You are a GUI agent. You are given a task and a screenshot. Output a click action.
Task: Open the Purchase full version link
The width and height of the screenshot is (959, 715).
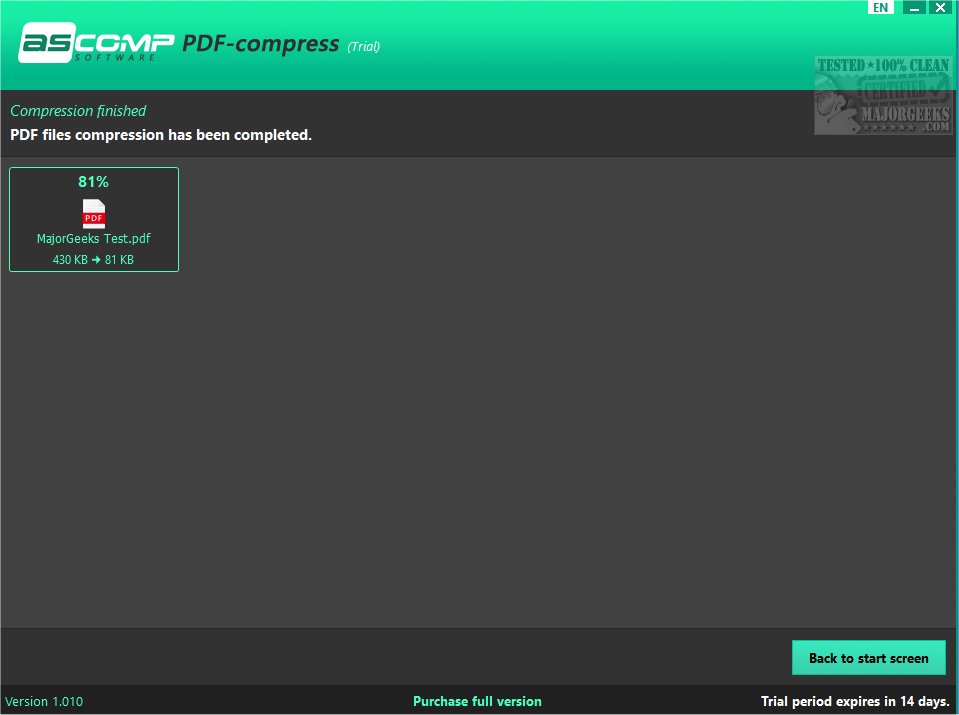click(x=477, y=701)
